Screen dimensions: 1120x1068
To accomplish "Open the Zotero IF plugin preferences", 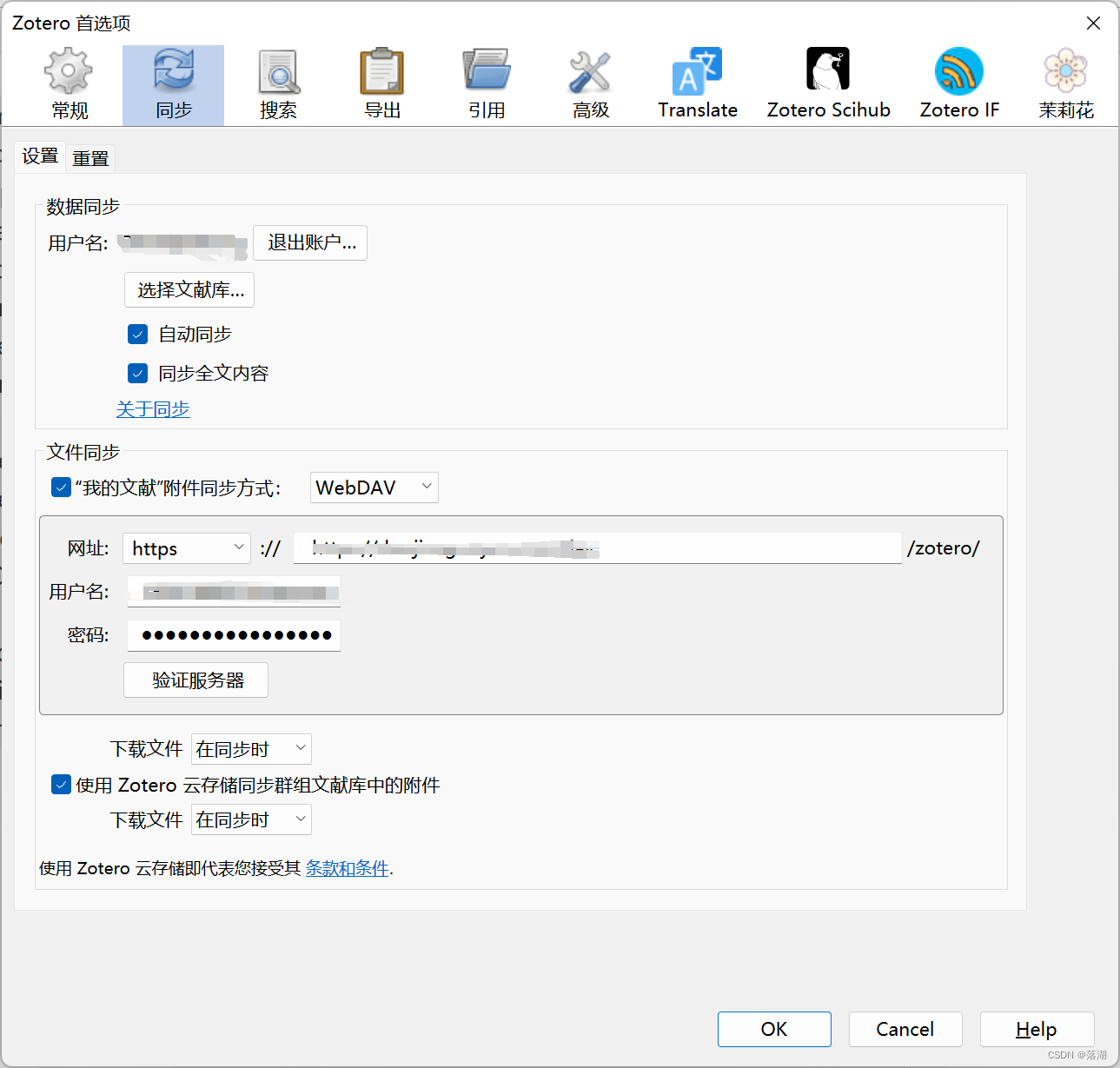I will click(x=959, y=85).
